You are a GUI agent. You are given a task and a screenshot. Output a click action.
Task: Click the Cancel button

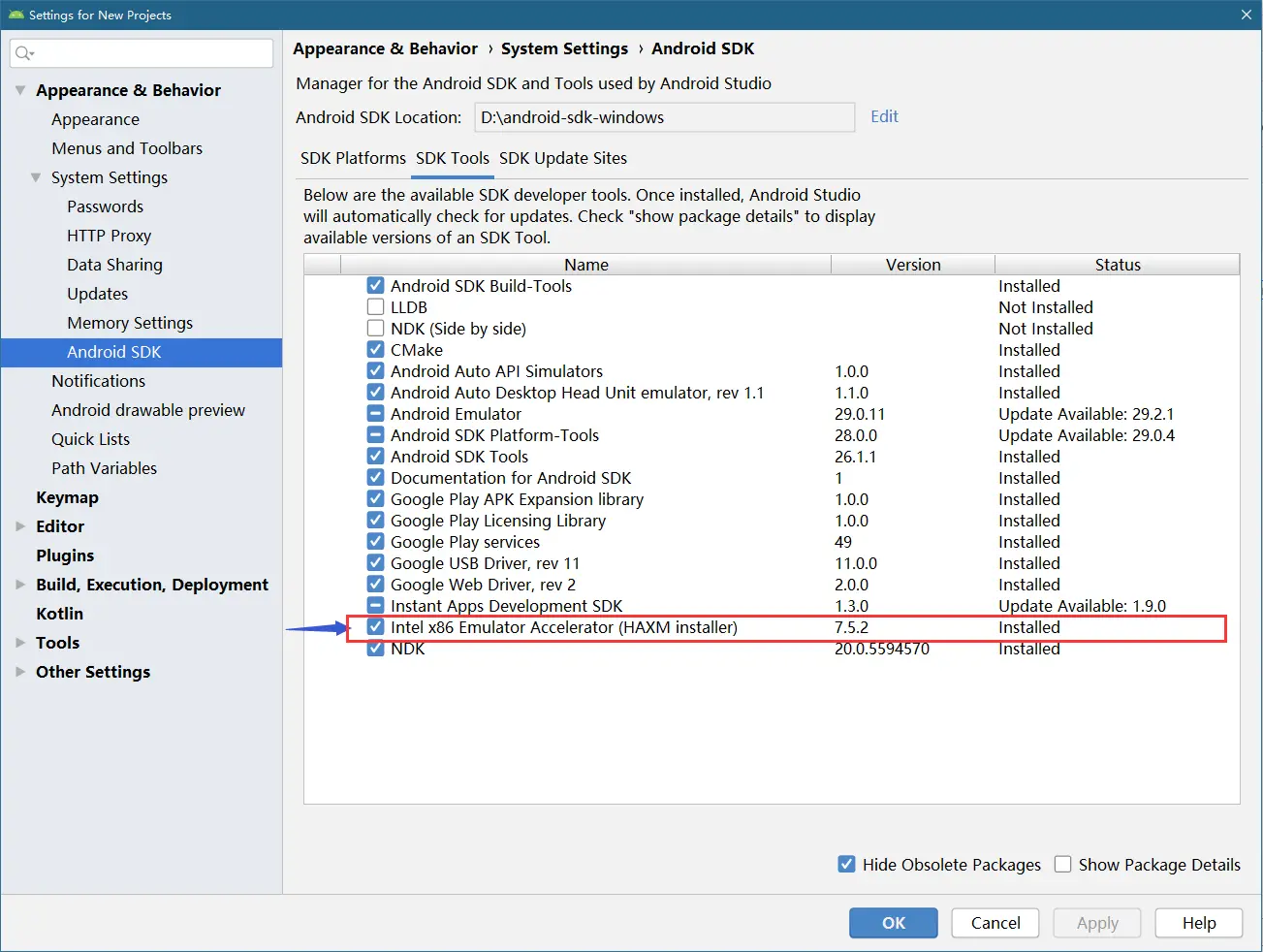995,923
